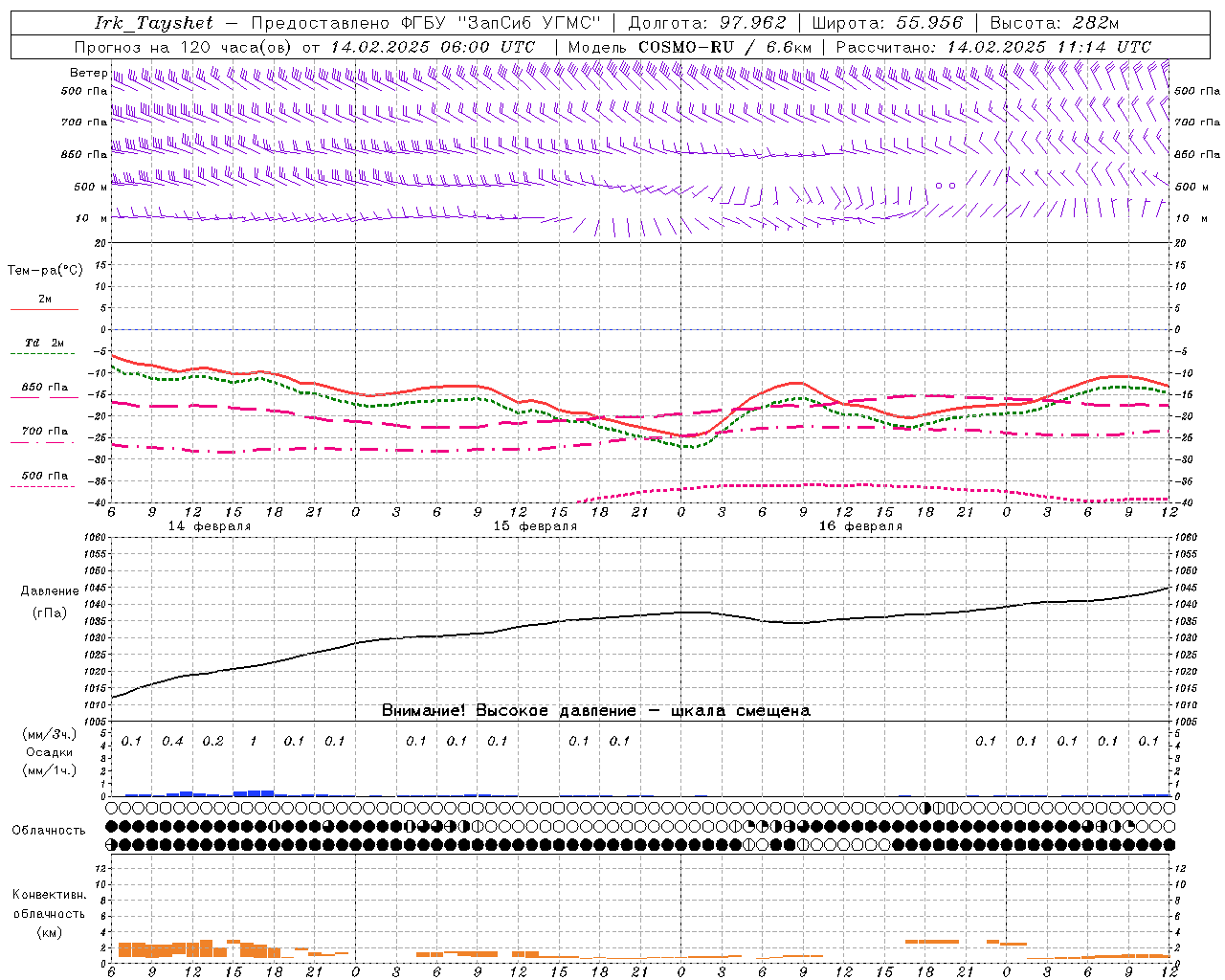Select the elevation text Высота: 282м

(1055, 23)
